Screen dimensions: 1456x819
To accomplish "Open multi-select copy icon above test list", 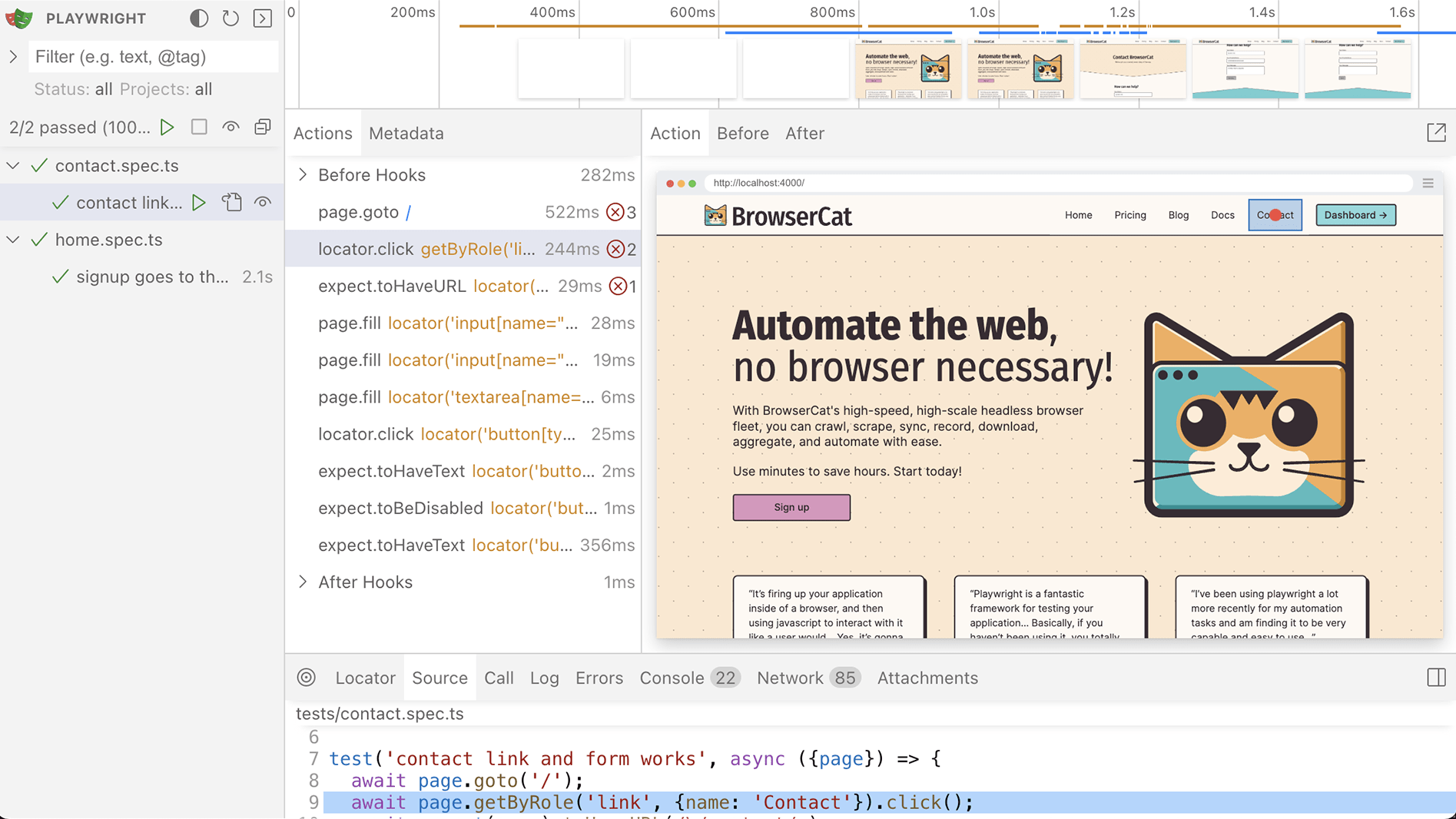I will [262, 127].
